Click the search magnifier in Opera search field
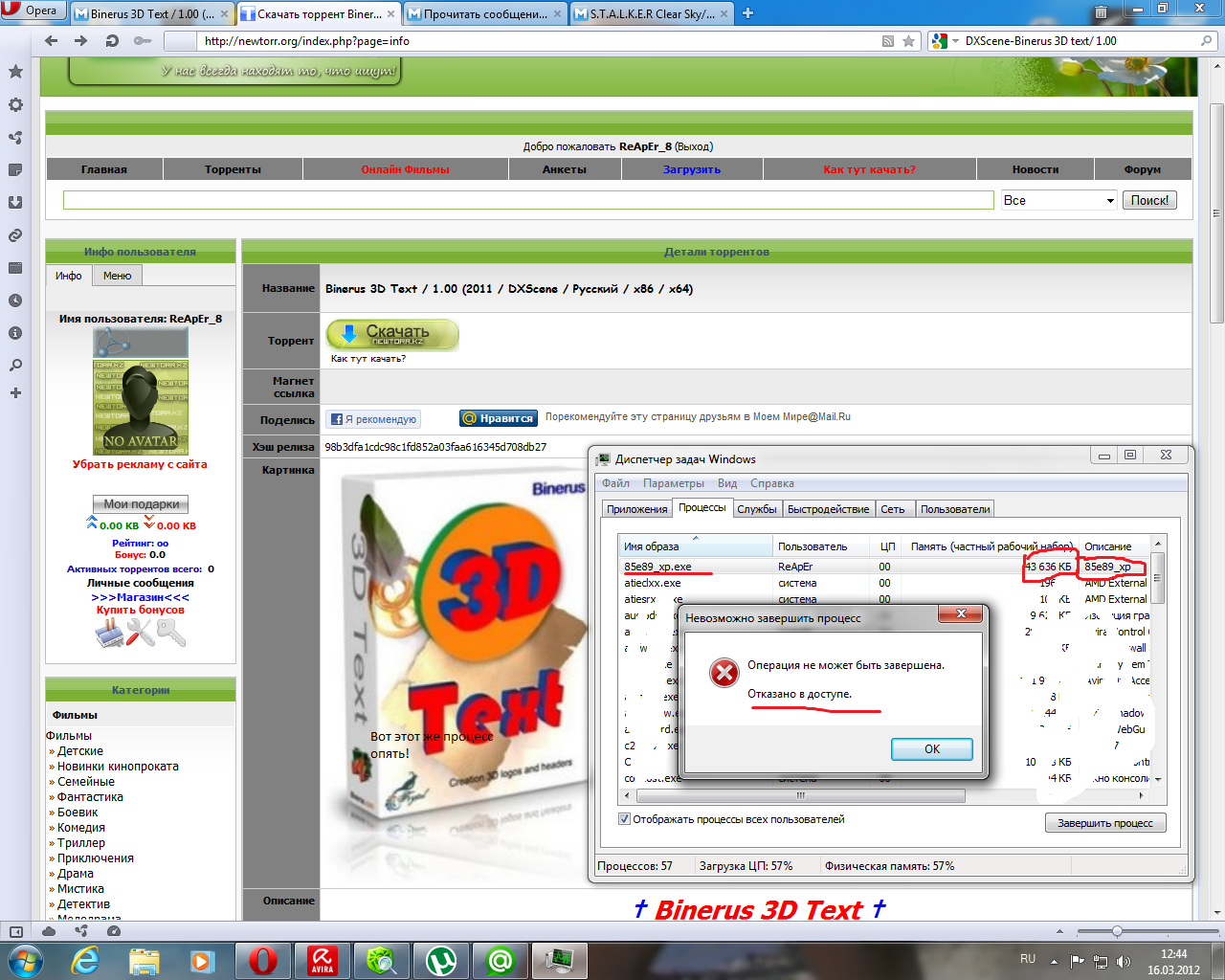The height and width of the screenshot is (980, 1225). tap(1207, 40)
